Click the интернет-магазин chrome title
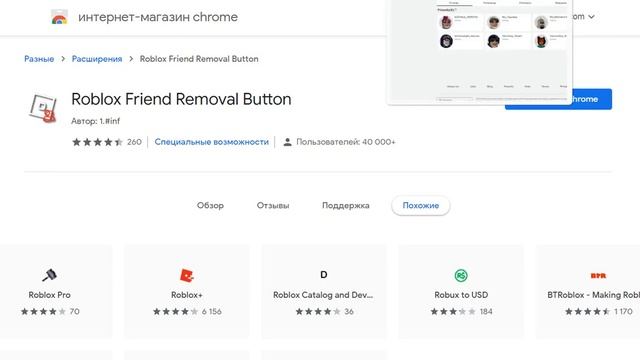640x360 pixels. 158,17
